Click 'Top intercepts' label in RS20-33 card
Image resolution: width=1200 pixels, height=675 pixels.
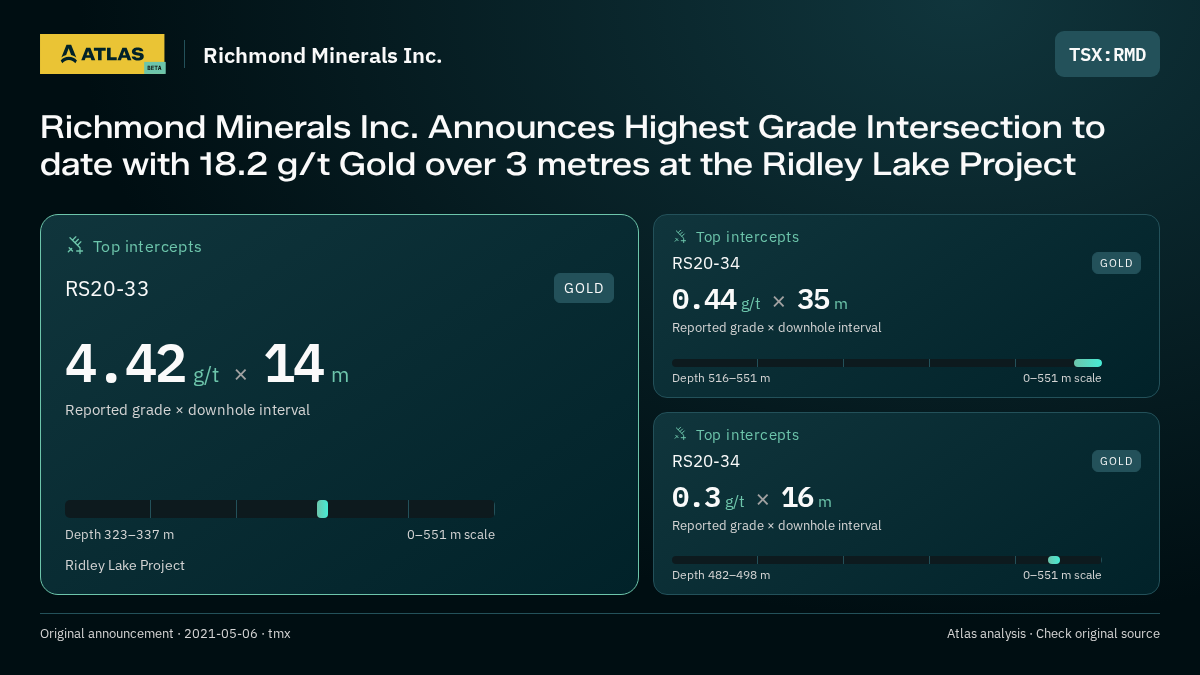[x=147, y=246]
